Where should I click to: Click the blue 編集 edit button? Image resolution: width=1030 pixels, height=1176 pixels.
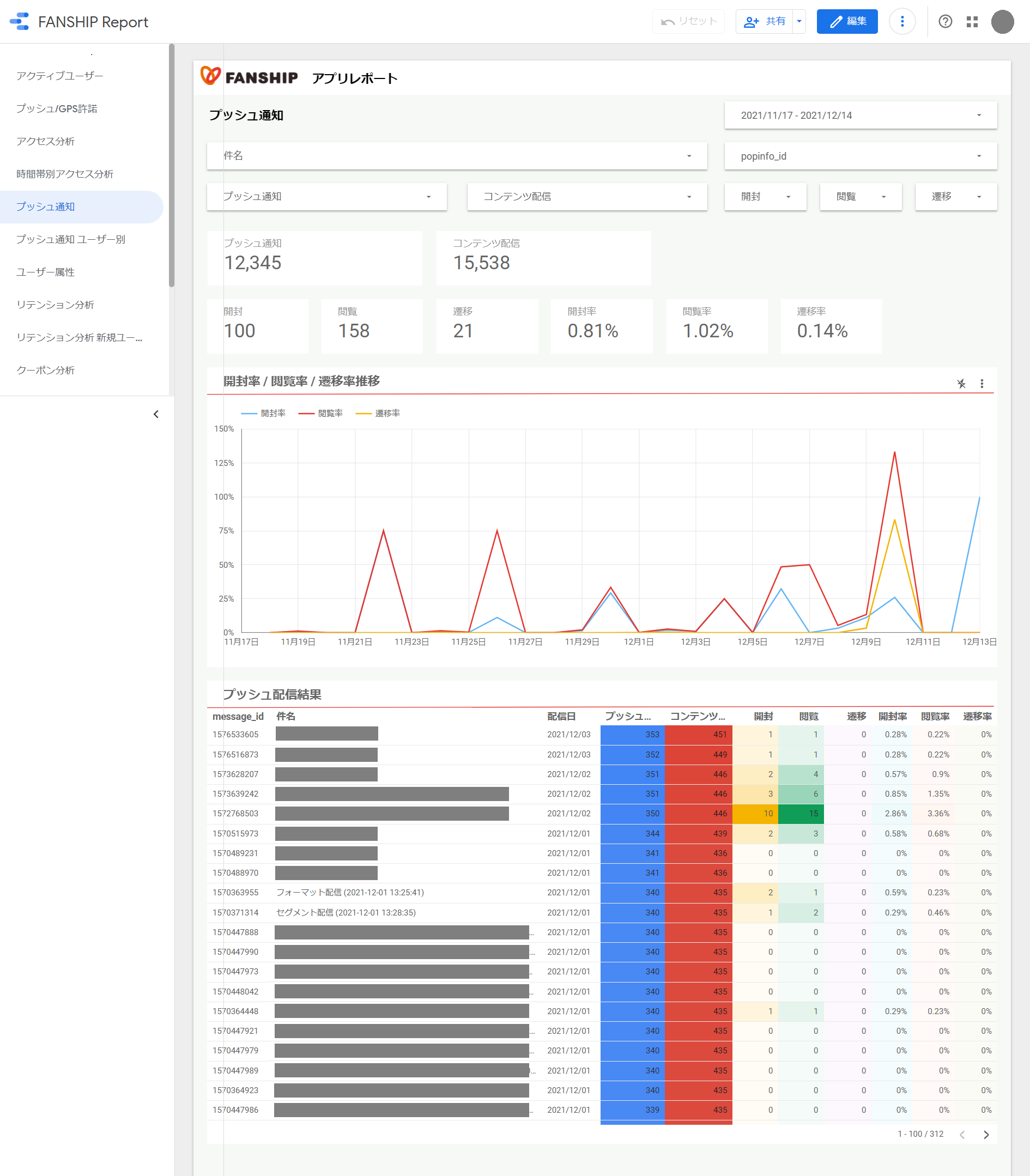(x=847, y=21)
